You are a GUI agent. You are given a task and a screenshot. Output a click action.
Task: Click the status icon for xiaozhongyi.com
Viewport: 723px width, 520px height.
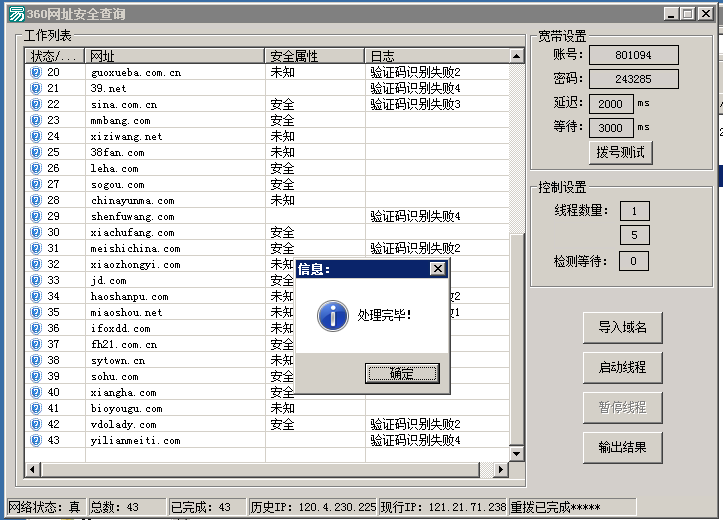click(36, 264)
